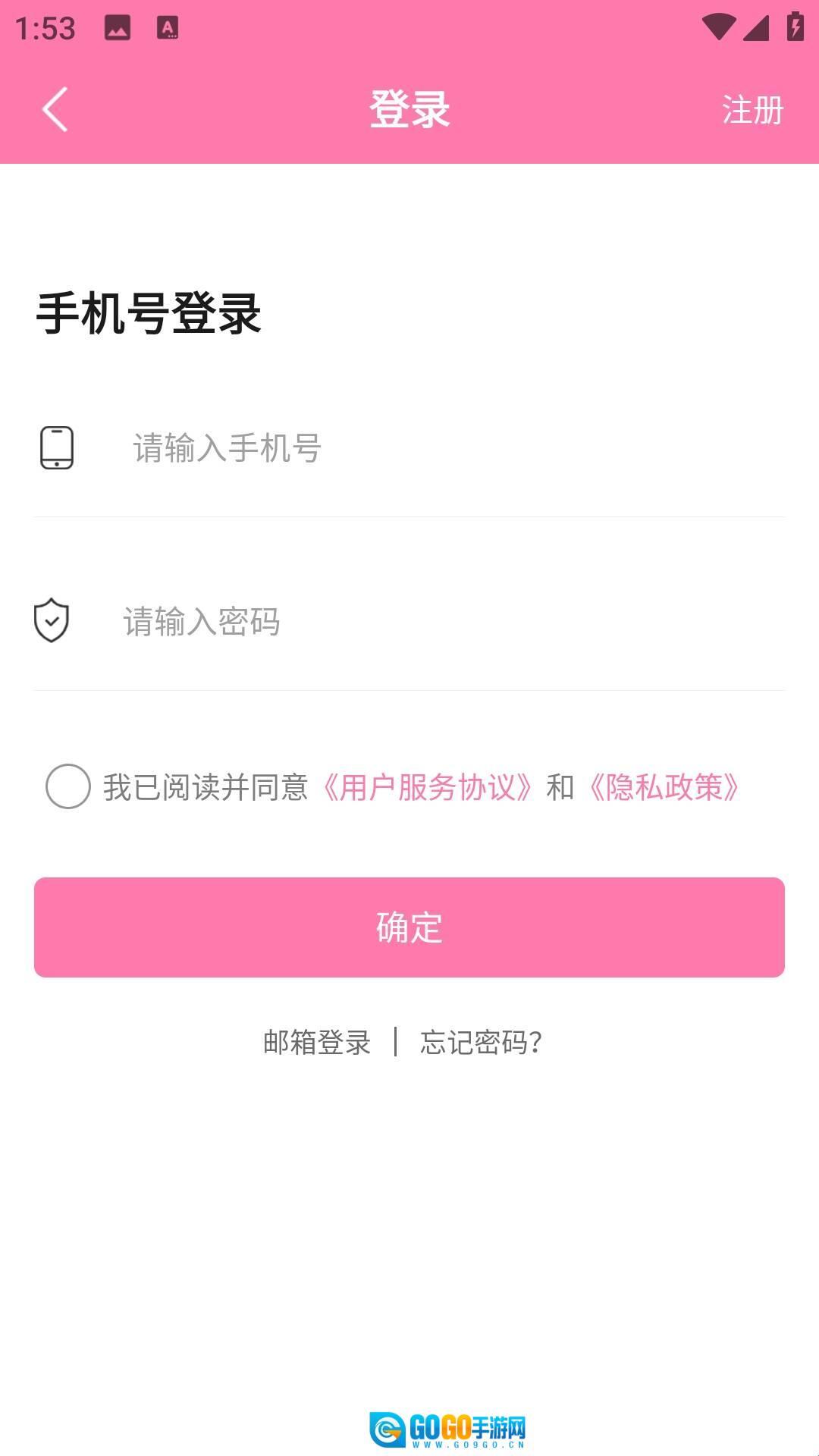Click the shield icon beside password field
The width and height of the screenshot is (819, 1456).
52,620
